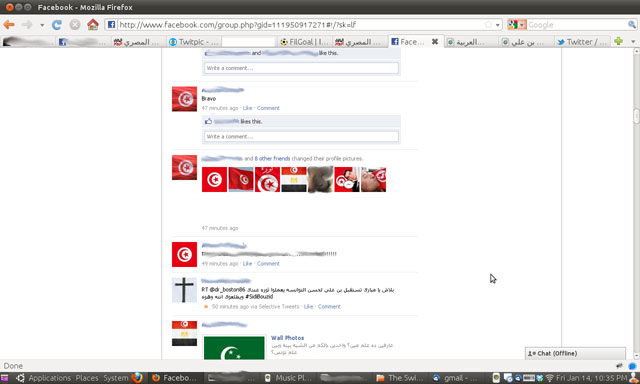Go to the Firefox home page icon
The width and height of the screenshot is (640, 384).
[93, 24]
